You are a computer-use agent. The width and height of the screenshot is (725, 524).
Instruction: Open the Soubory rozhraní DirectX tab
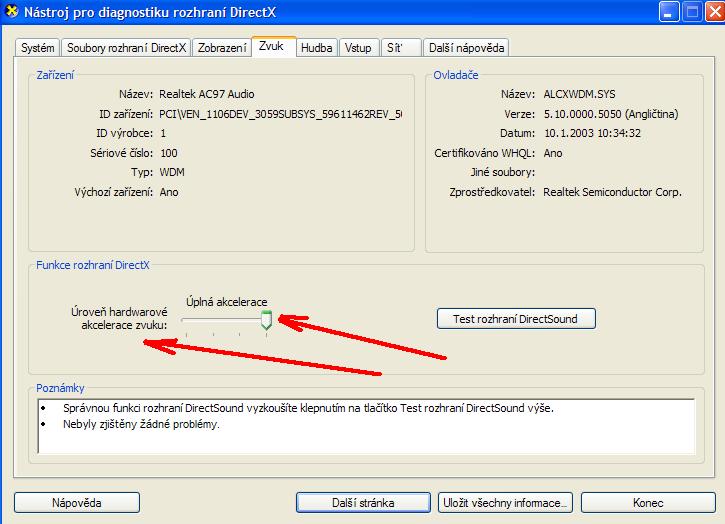point(126,48)
